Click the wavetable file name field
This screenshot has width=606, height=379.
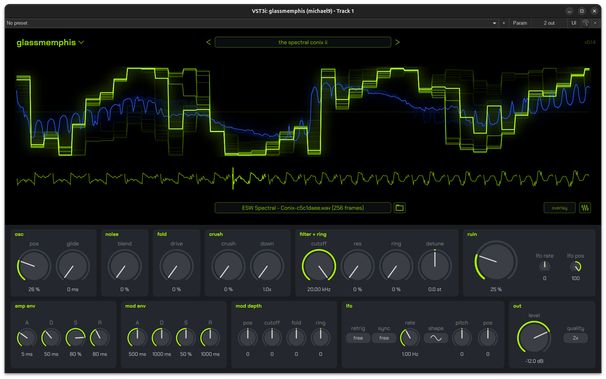tap(303, 208)
